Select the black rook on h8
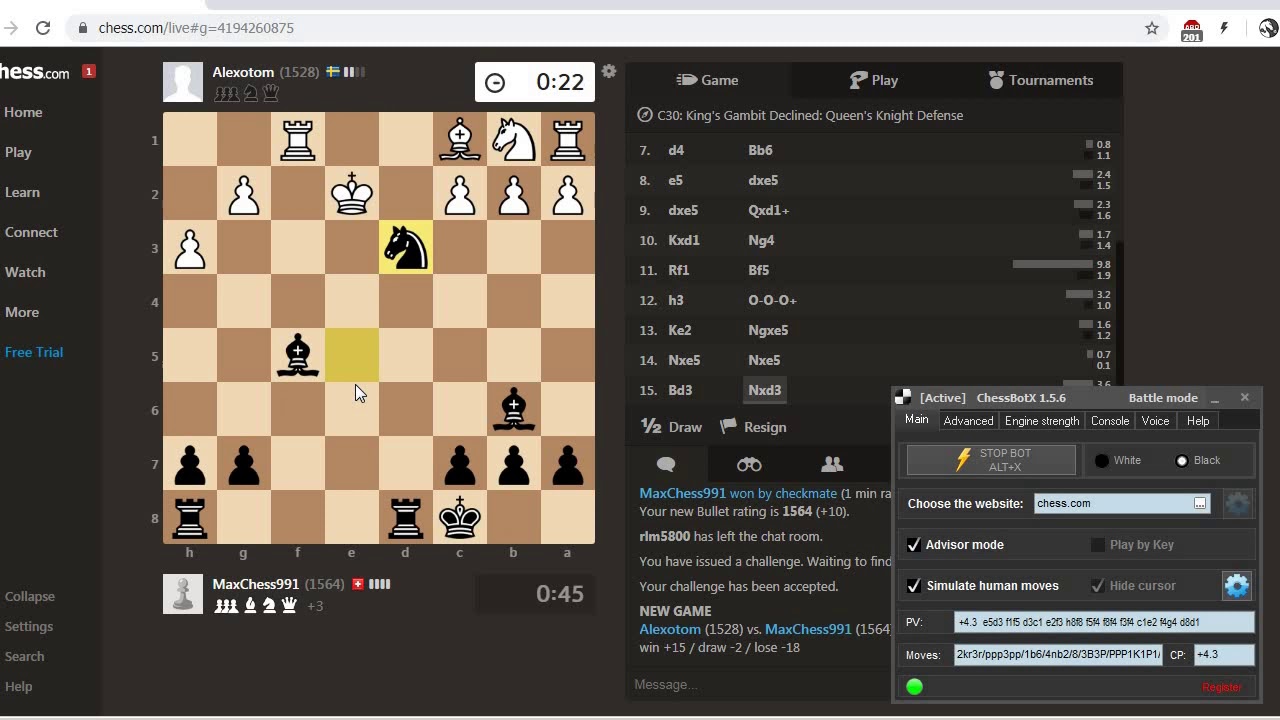1280x720 pixels. [x=190, y=518]
